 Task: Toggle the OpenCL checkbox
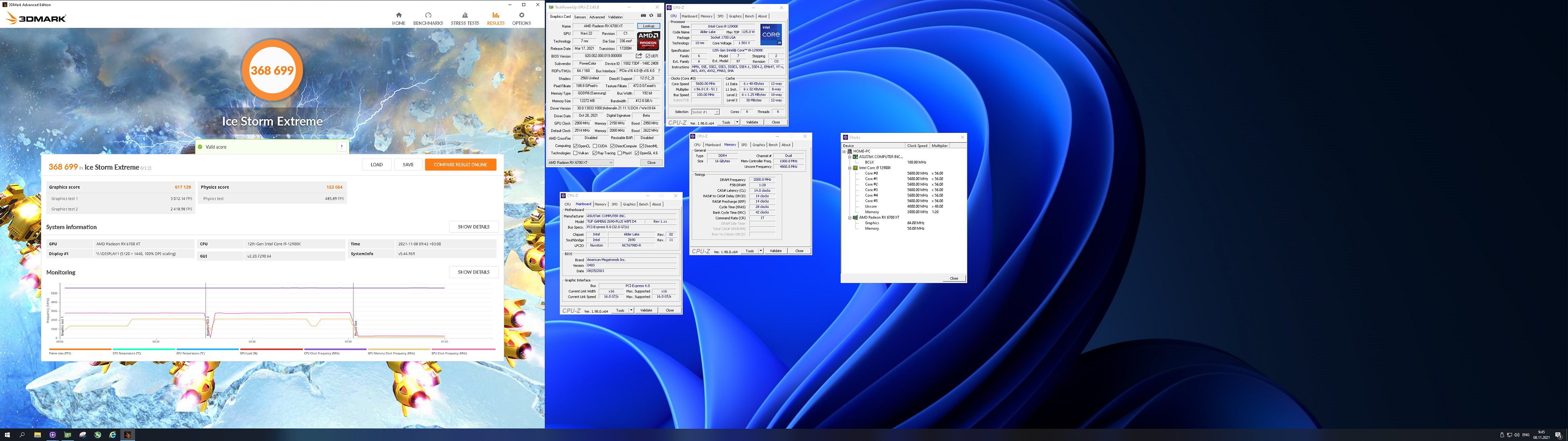pyautogui.click(x=575, y=145)
